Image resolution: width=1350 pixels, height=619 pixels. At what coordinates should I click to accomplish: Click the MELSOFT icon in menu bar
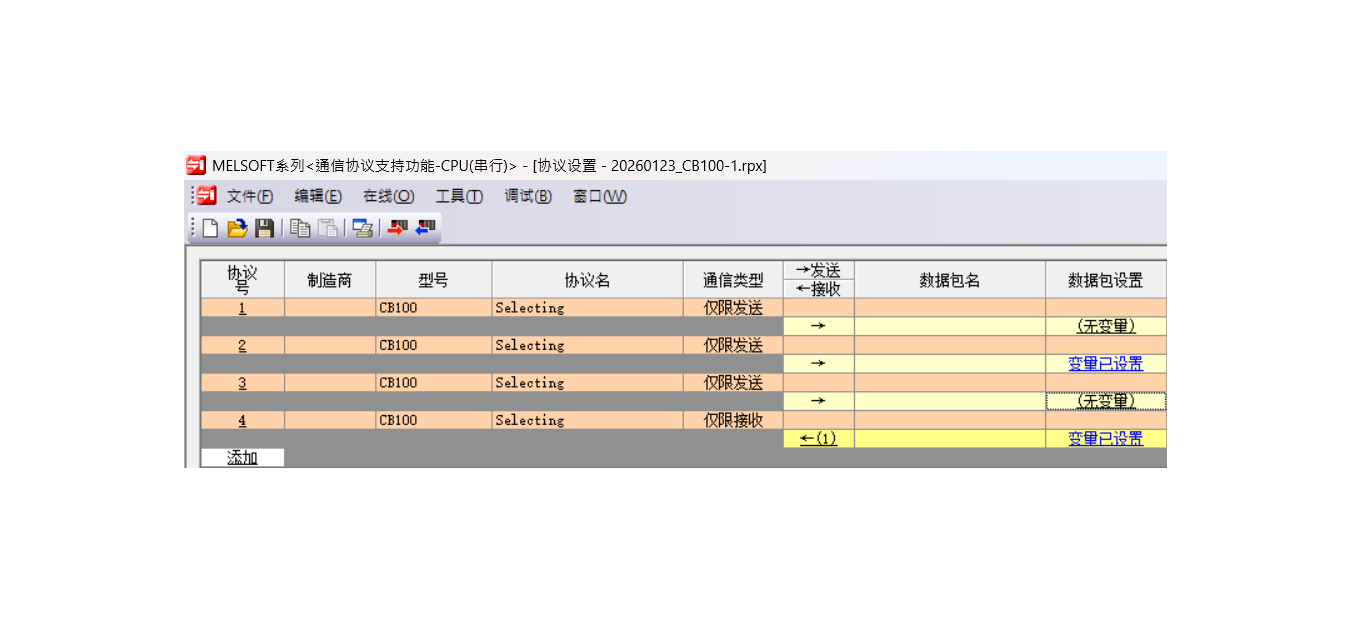[x=206, y=196]
